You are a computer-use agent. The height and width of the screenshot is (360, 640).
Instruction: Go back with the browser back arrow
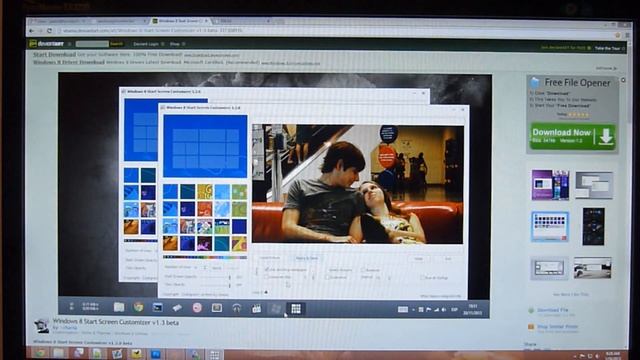click(x=31, y=31)
